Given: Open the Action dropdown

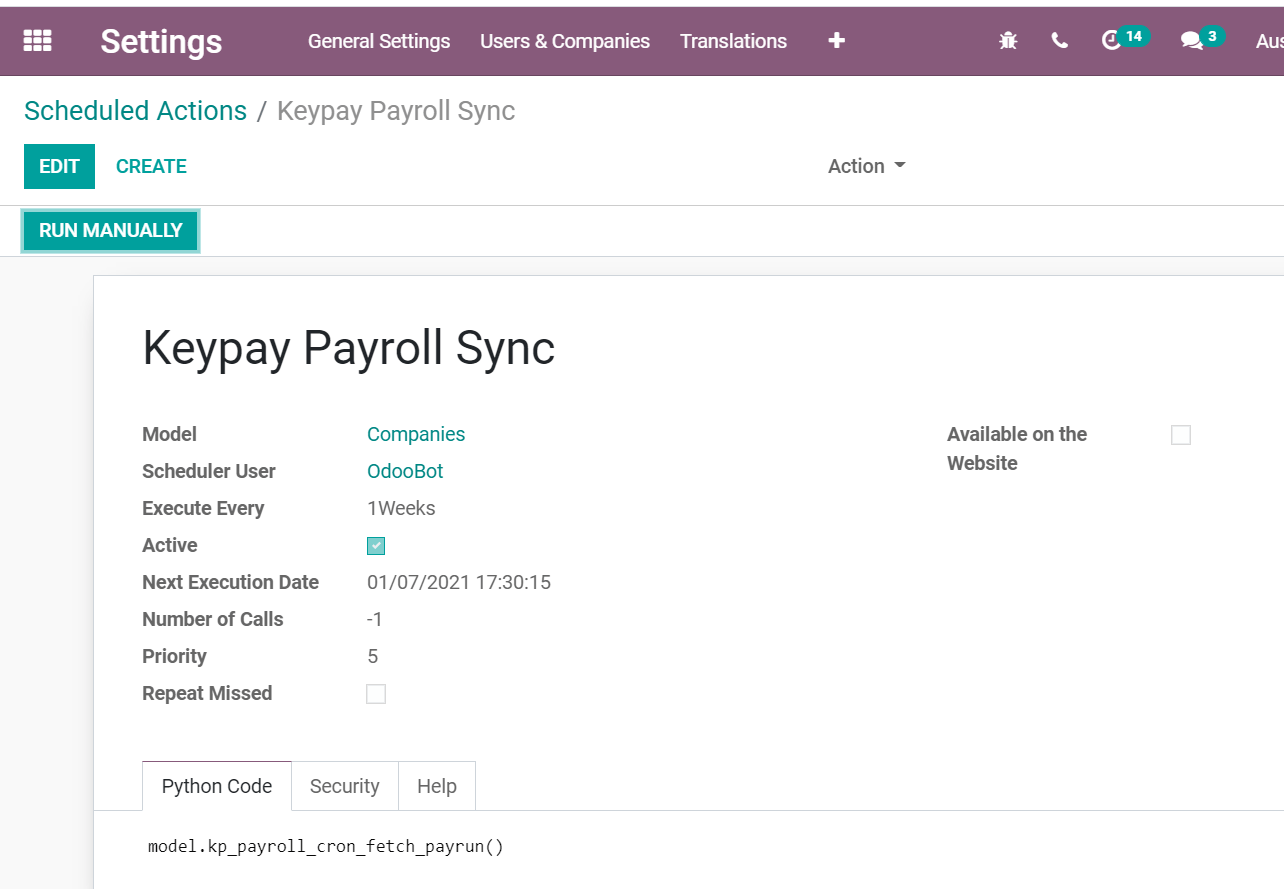Looking at the screenshot, I should pyautogui.click(x=866, y=166).
